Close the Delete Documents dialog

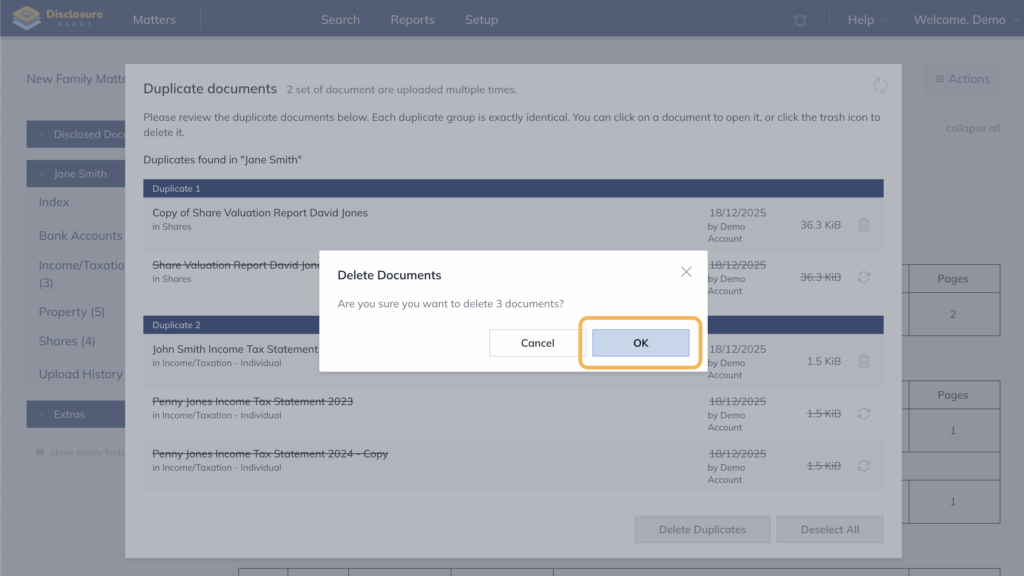point(686,272)
